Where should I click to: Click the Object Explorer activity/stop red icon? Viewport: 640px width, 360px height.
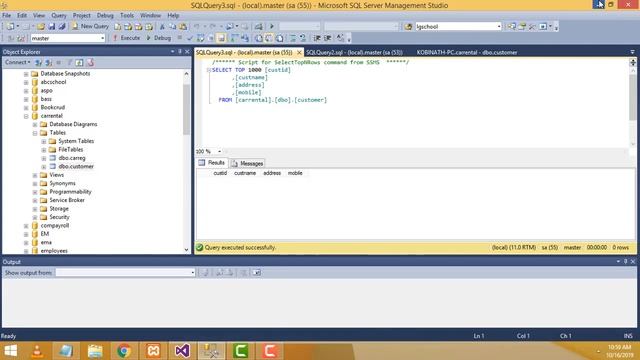91,62
